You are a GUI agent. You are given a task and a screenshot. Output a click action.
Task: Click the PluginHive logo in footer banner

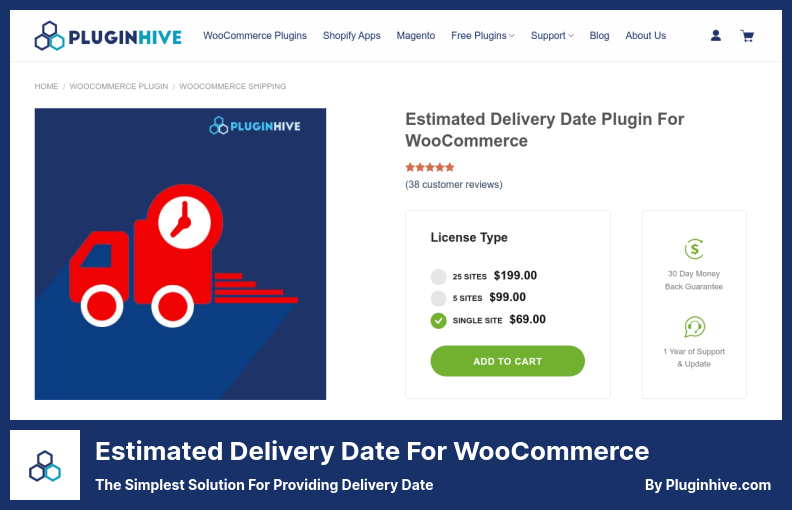click(45, 465)
